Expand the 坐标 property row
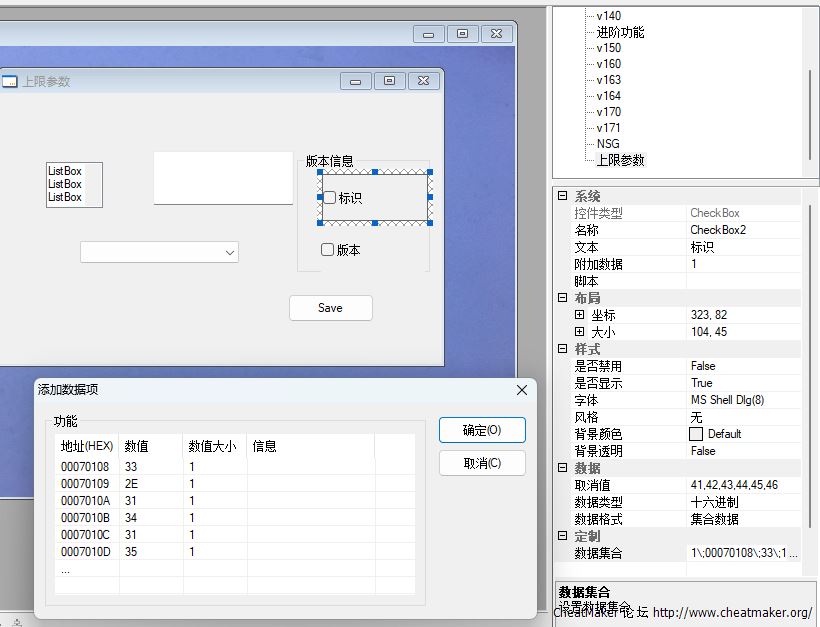This screenshot has height=627, width=820. (x=579, y=315)
